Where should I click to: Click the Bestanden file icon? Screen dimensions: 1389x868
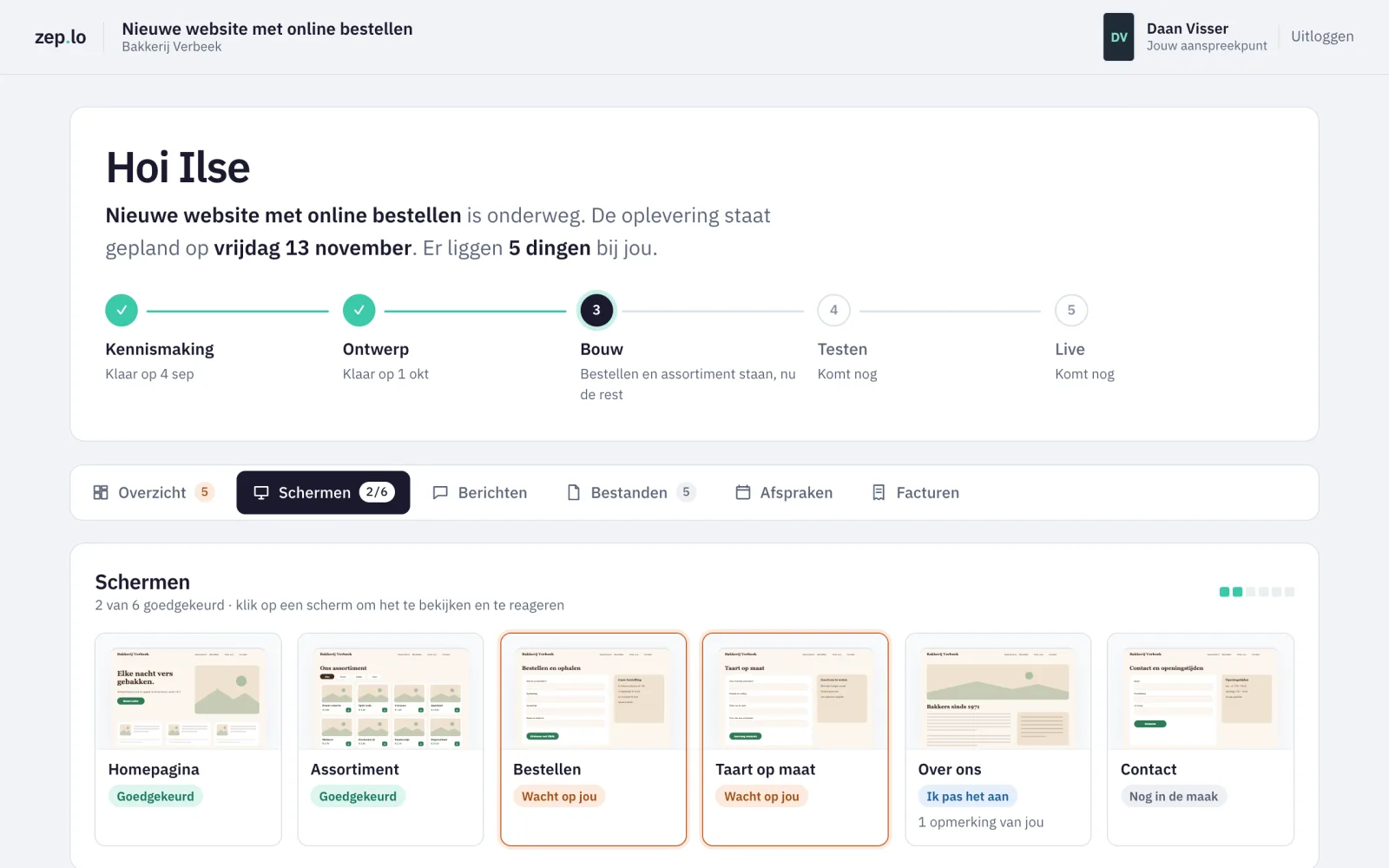pyautogui.click(x=573, y=492)
